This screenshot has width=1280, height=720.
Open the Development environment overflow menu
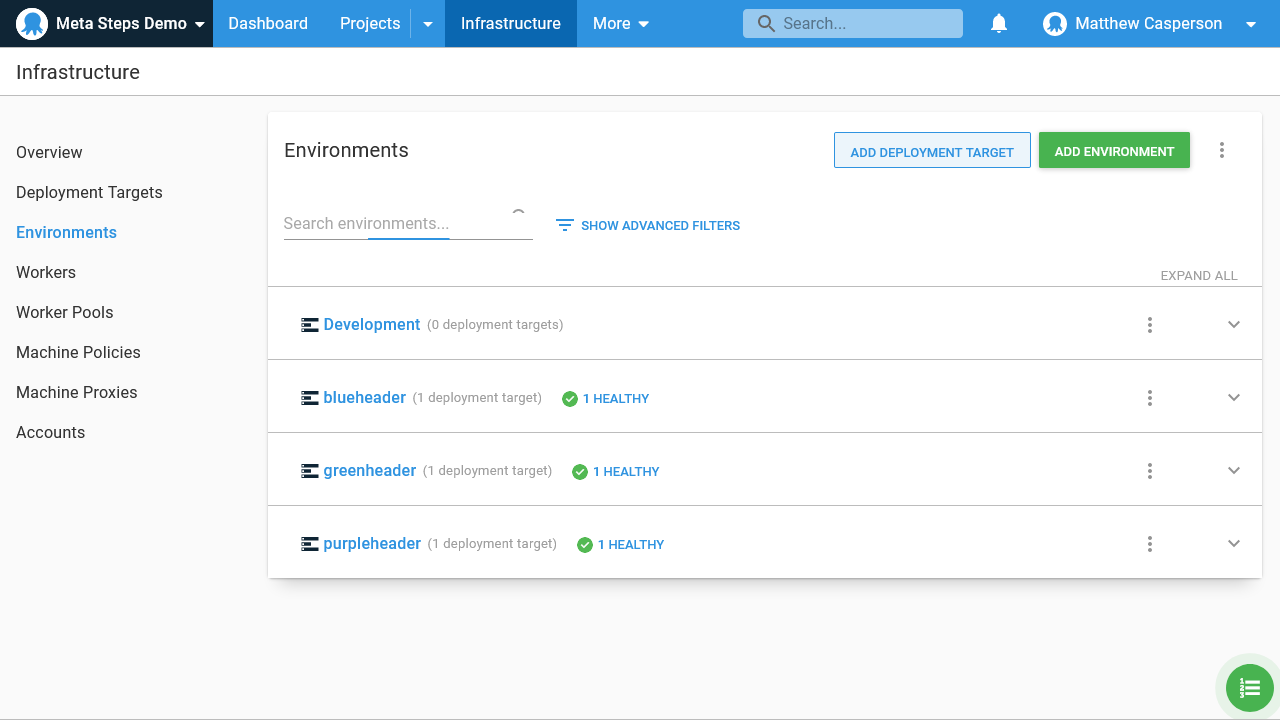coord(1149,325)
